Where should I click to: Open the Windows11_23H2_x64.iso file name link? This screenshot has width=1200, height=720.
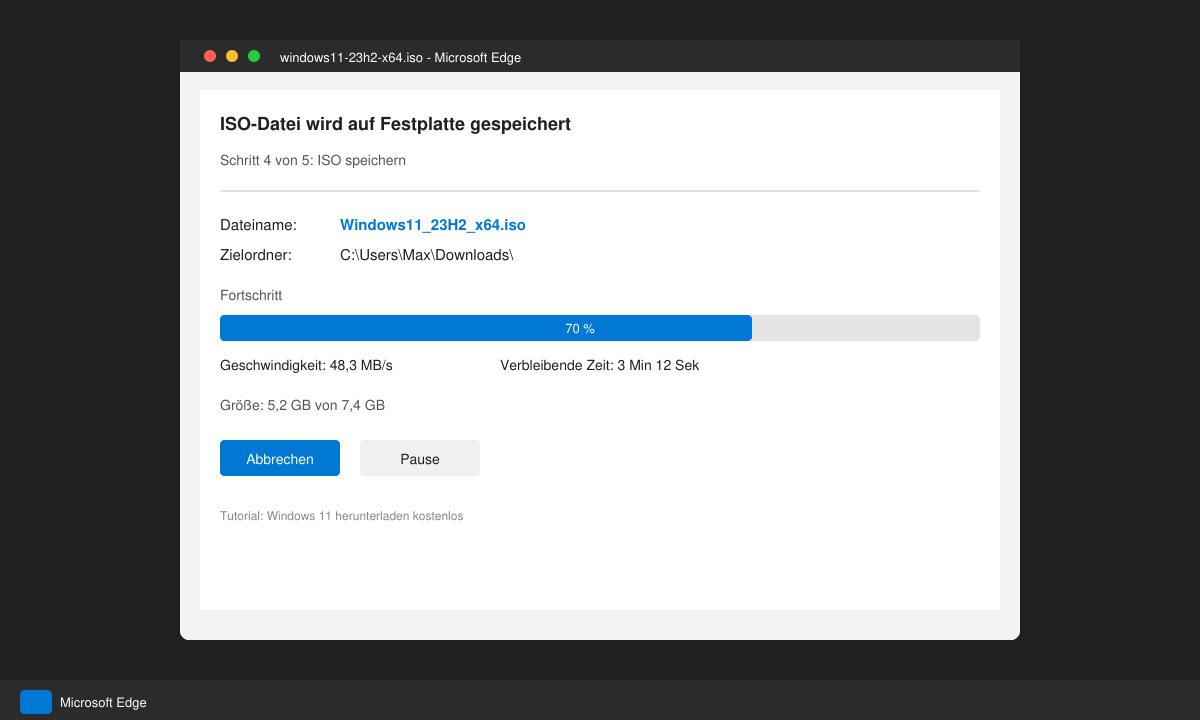pyautogui.click(x=433, y=225)
